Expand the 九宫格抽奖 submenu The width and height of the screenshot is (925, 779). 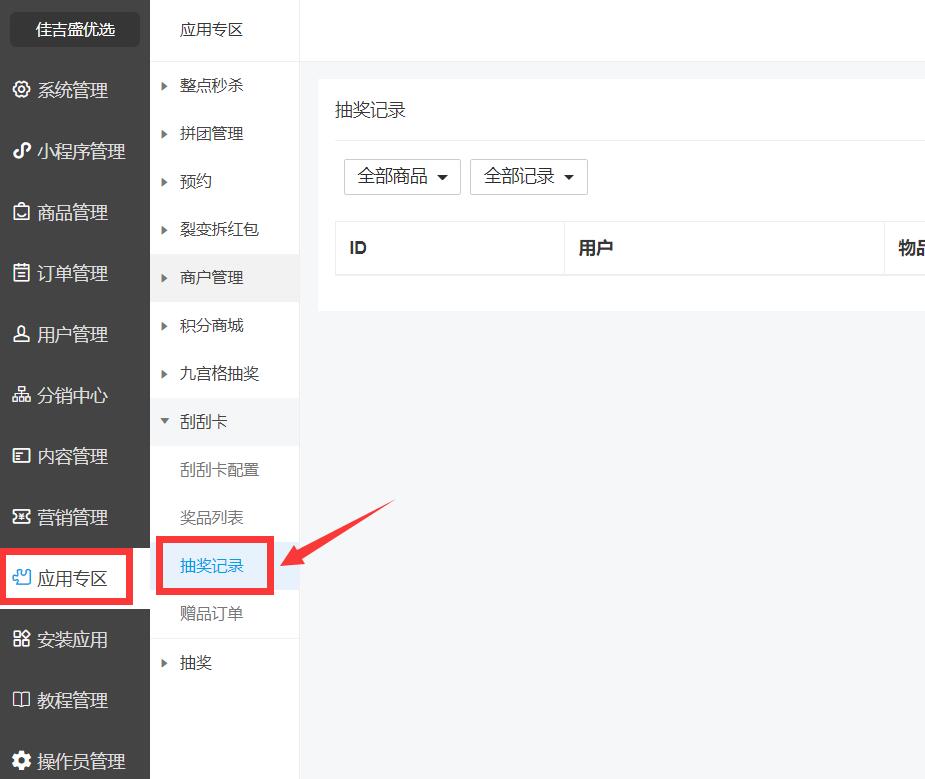[x=219, y=374]
